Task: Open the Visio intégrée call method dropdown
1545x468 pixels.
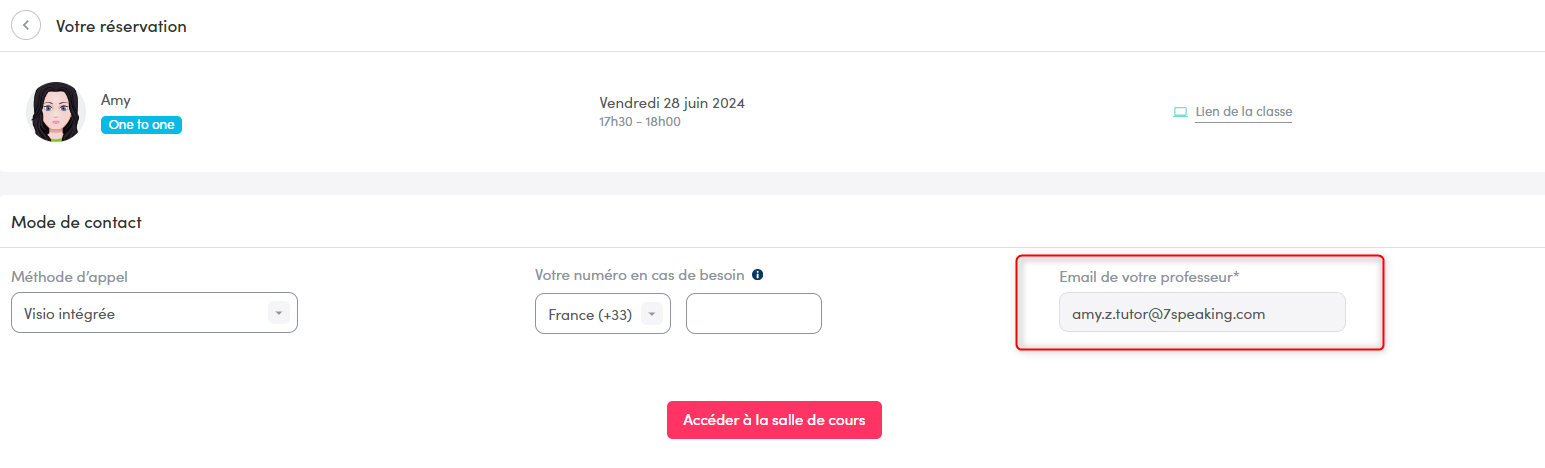Action: point(154,313)
